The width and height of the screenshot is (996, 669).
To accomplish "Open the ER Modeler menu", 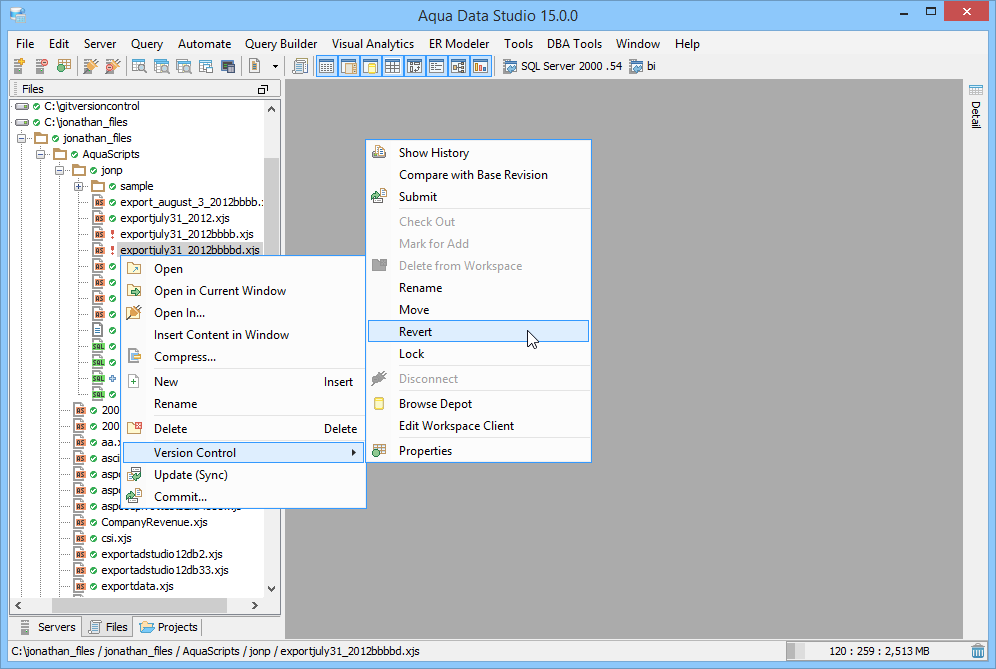I will pyautogui.click(x=459, y=44).
